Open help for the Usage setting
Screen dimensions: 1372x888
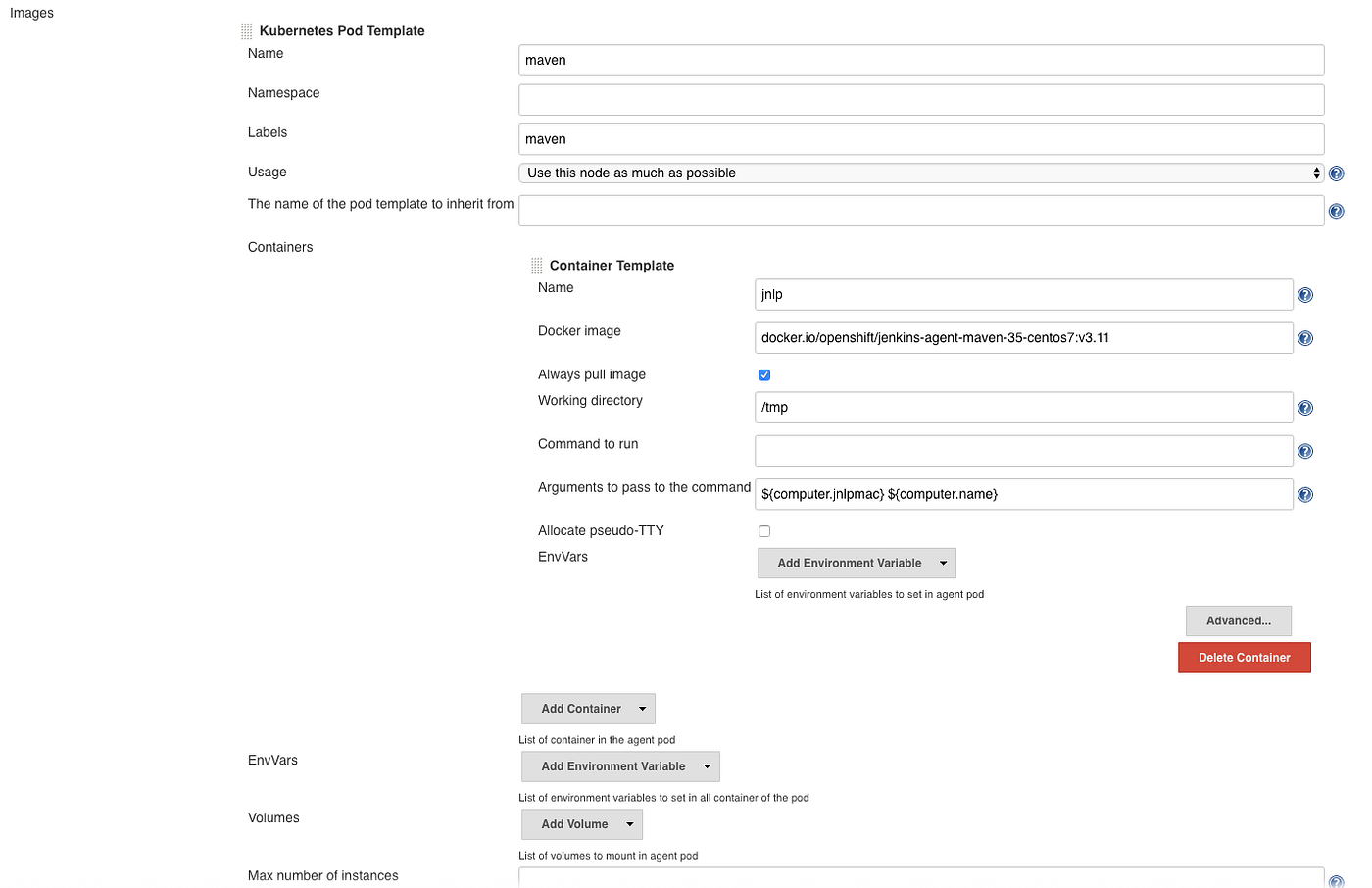[x=1336, y=173]
